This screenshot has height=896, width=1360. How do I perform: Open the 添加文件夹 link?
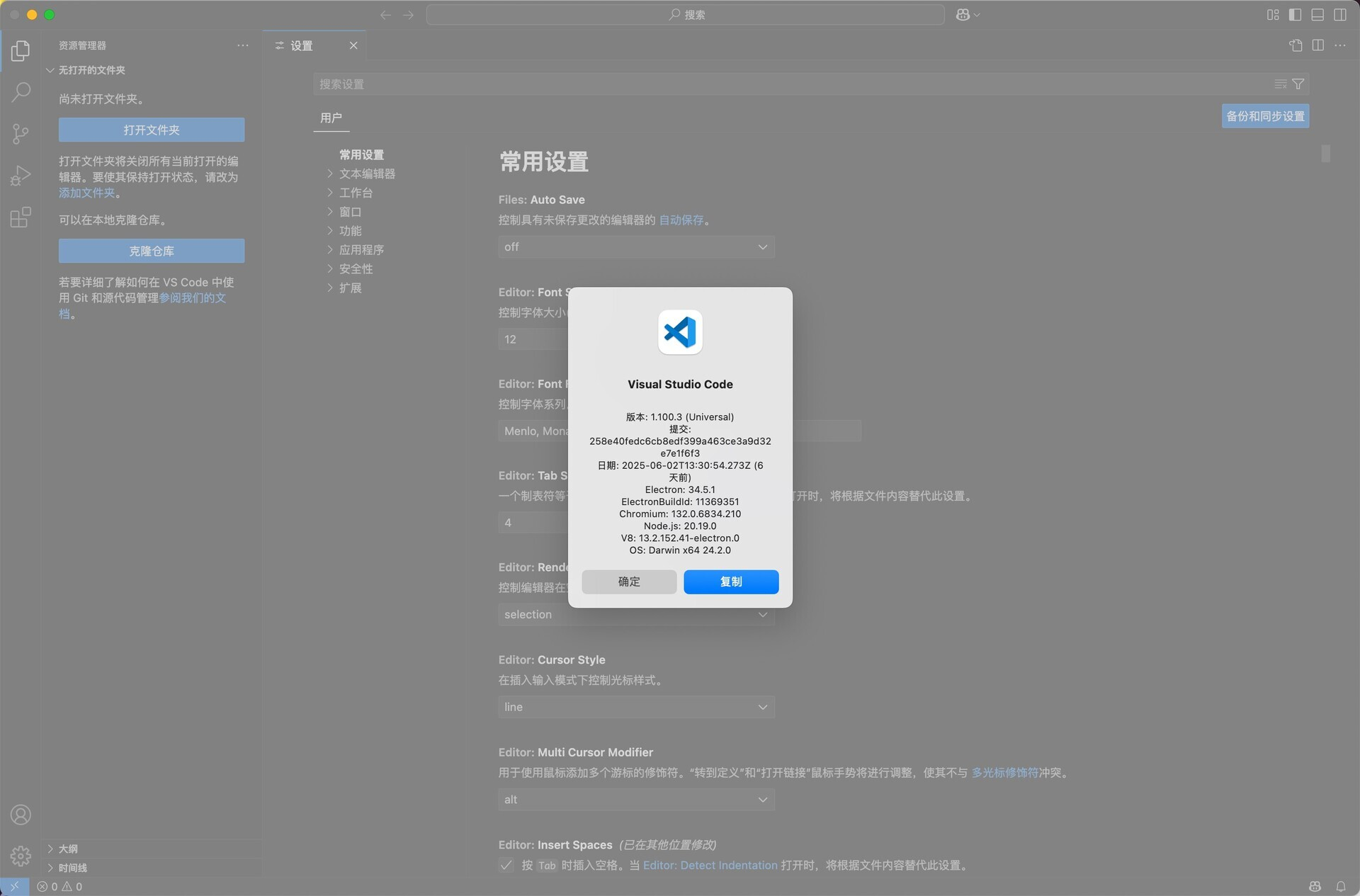tap(86, 193)
